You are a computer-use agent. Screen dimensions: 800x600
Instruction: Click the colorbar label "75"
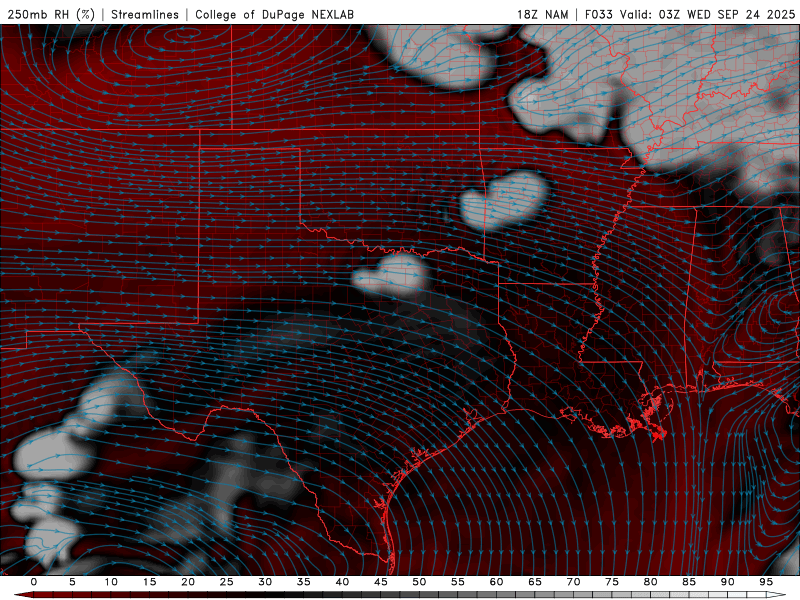click(x=612, y=582)
